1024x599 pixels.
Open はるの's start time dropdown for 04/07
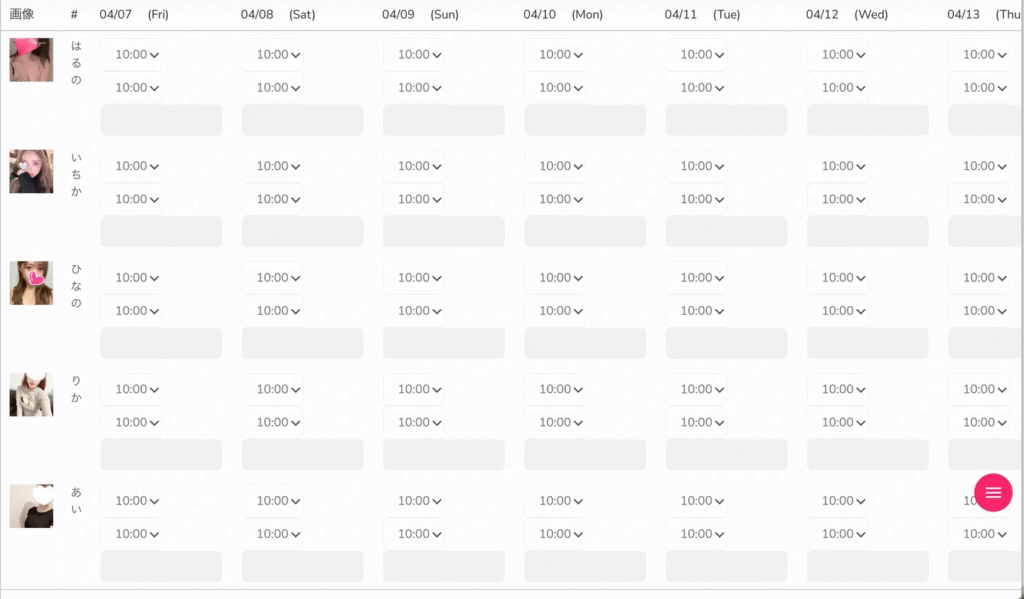pos(133,55)
